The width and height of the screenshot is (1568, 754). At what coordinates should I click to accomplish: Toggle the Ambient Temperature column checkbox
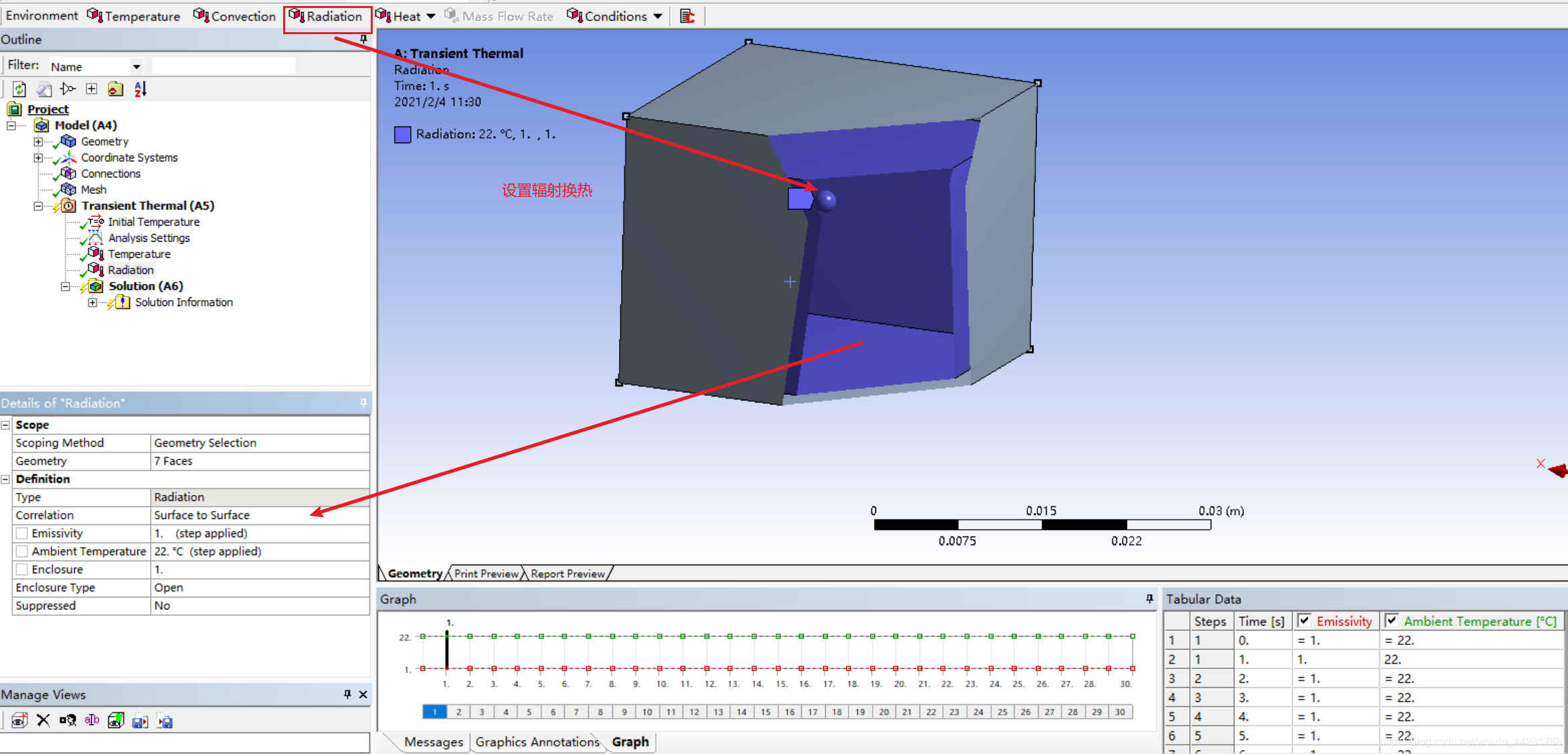click(1391, 621)
